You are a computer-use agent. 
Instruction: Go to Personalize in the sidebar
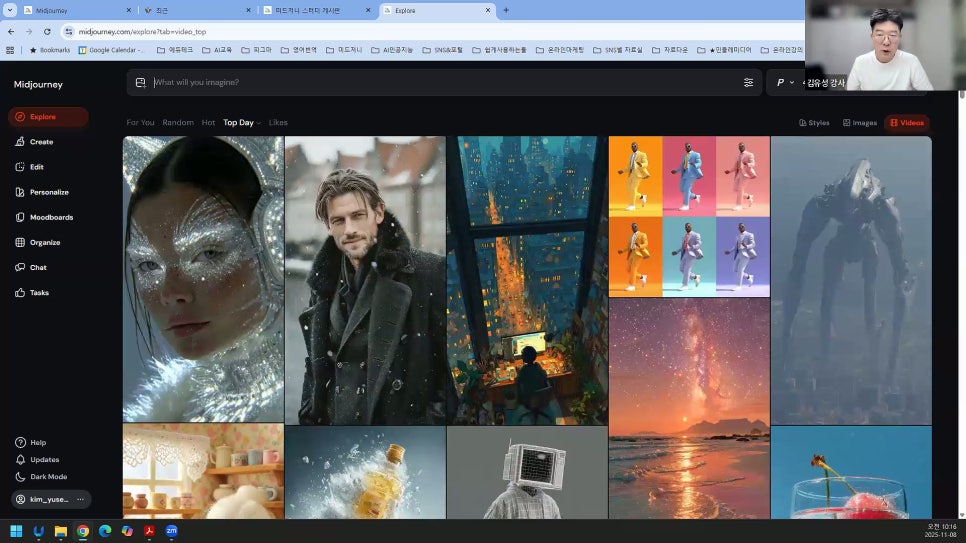tap(48, 192)
